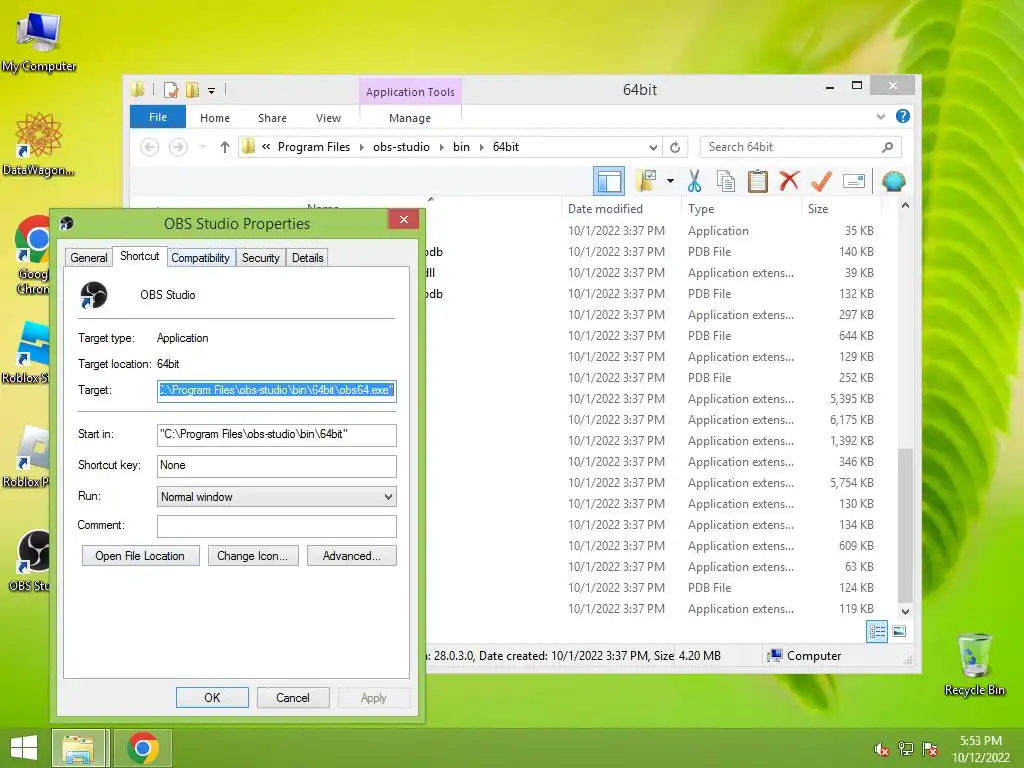The image size is (1024, 768).
Task: Open the Manage ribbon tab
Action: [409, 118]
